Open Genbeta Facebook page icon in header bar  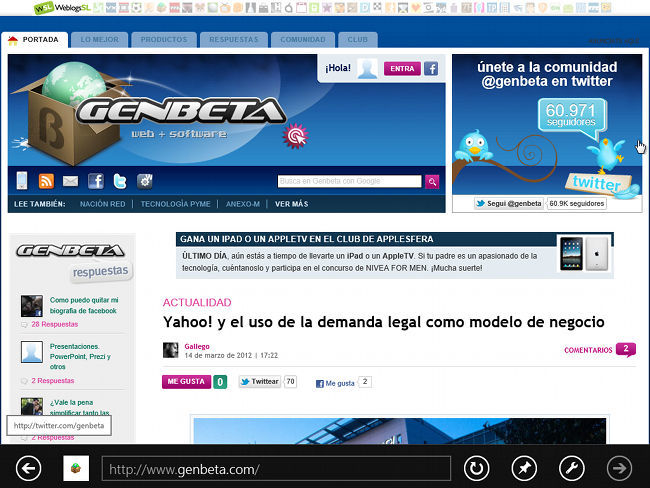click(96, 181)
